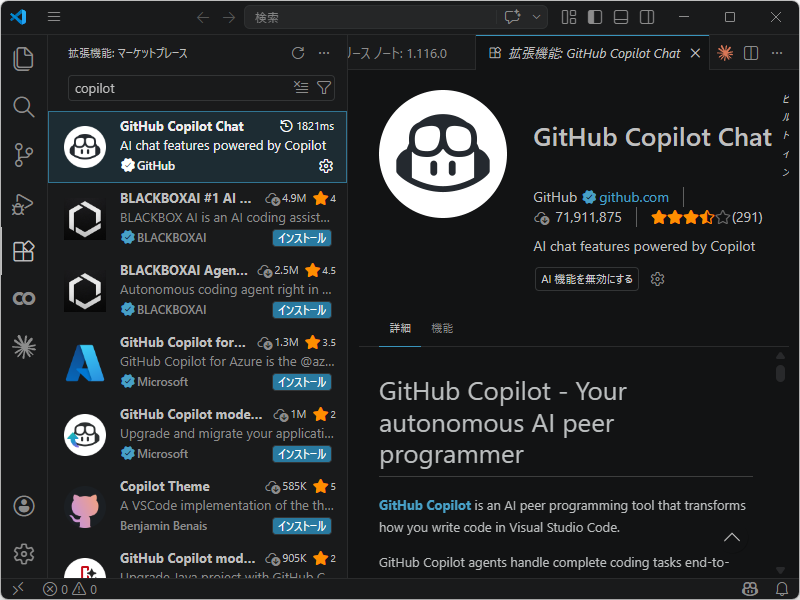Open the filter extensions funnel dropdown
The width and height of the screenshot is (800, 600).
coord(323,88)
